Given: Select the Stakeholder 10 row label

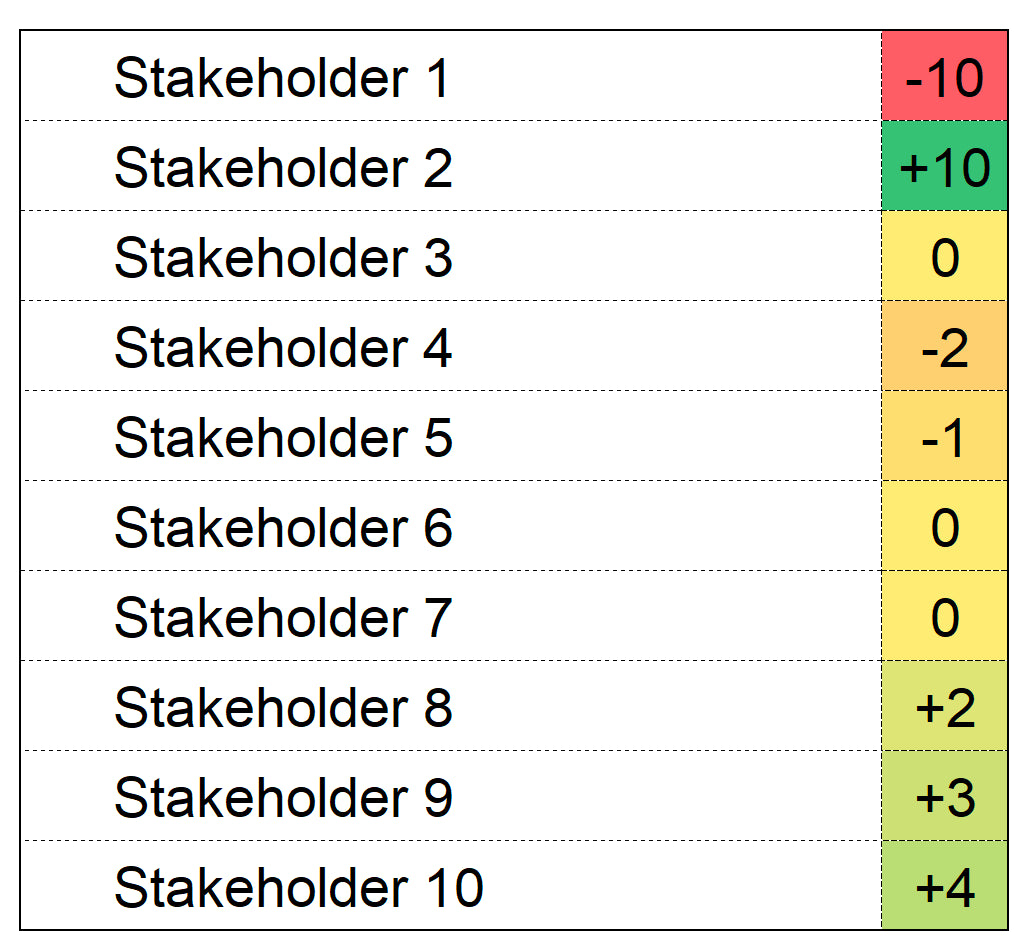Looking at the screenshot, I should click(298, 888).
